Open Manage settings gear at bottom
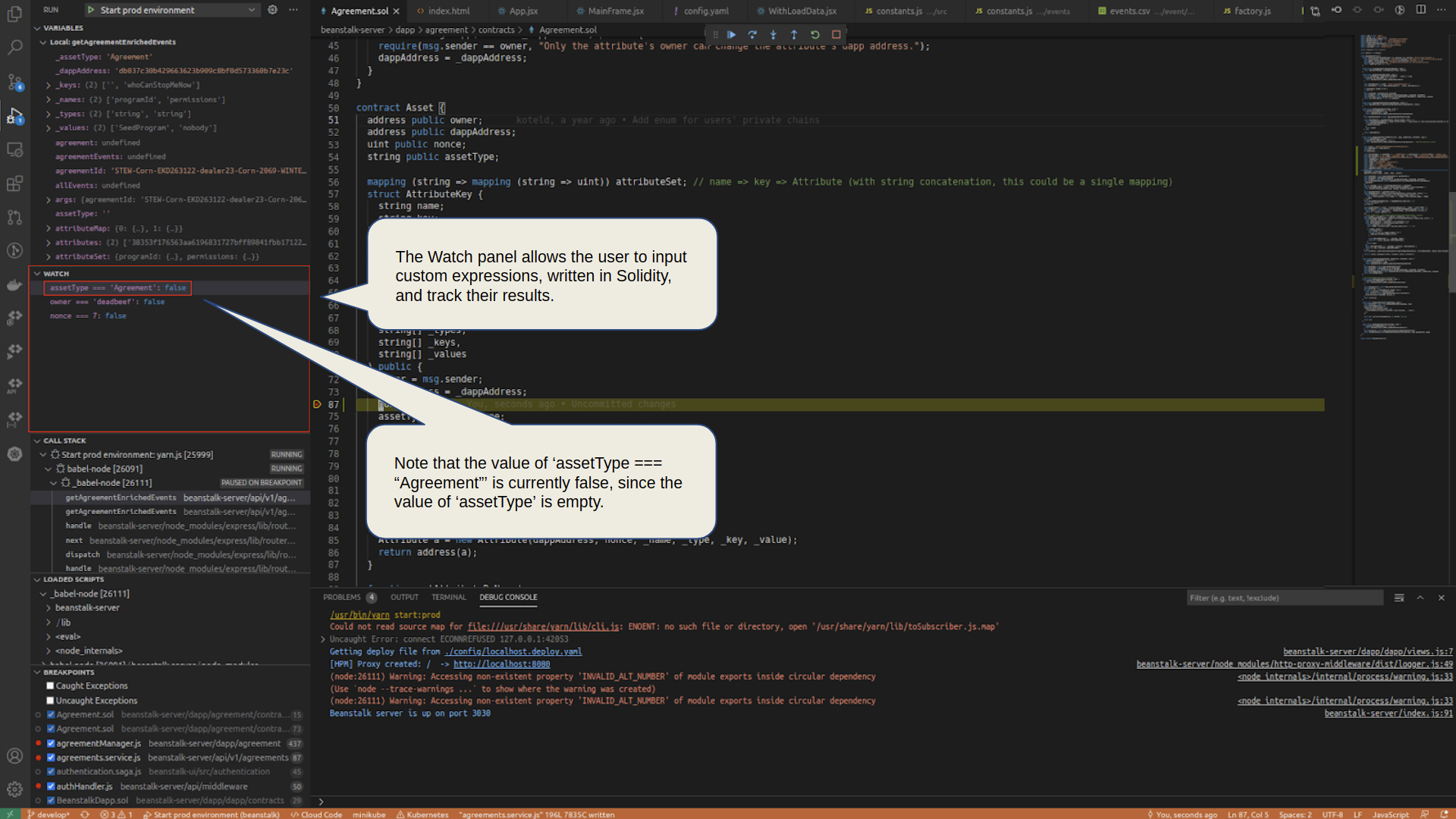Screen dimensions: 1456x819 (x=14, y=789)
